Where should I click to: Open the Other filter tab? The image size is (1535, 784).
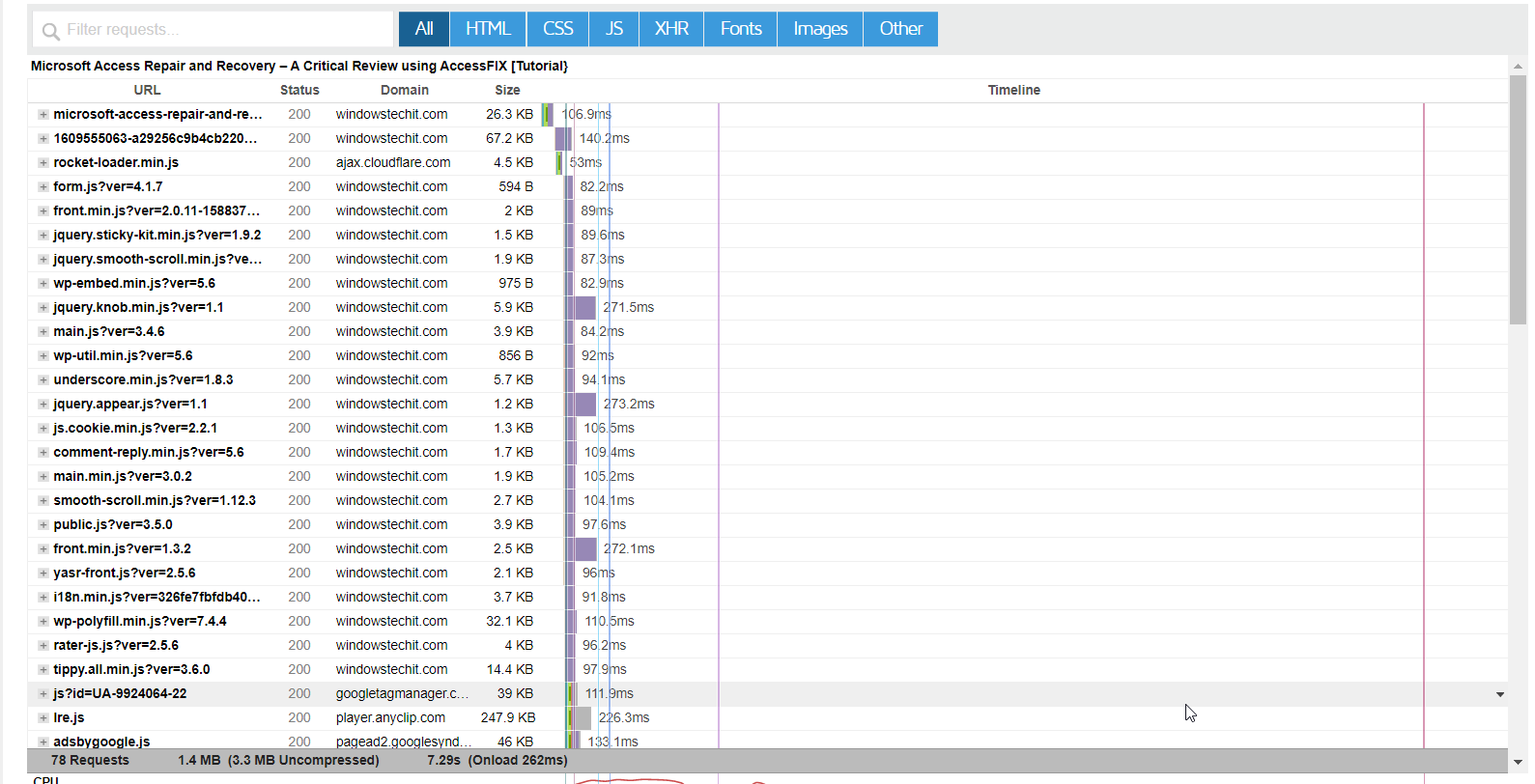(900, 29)
